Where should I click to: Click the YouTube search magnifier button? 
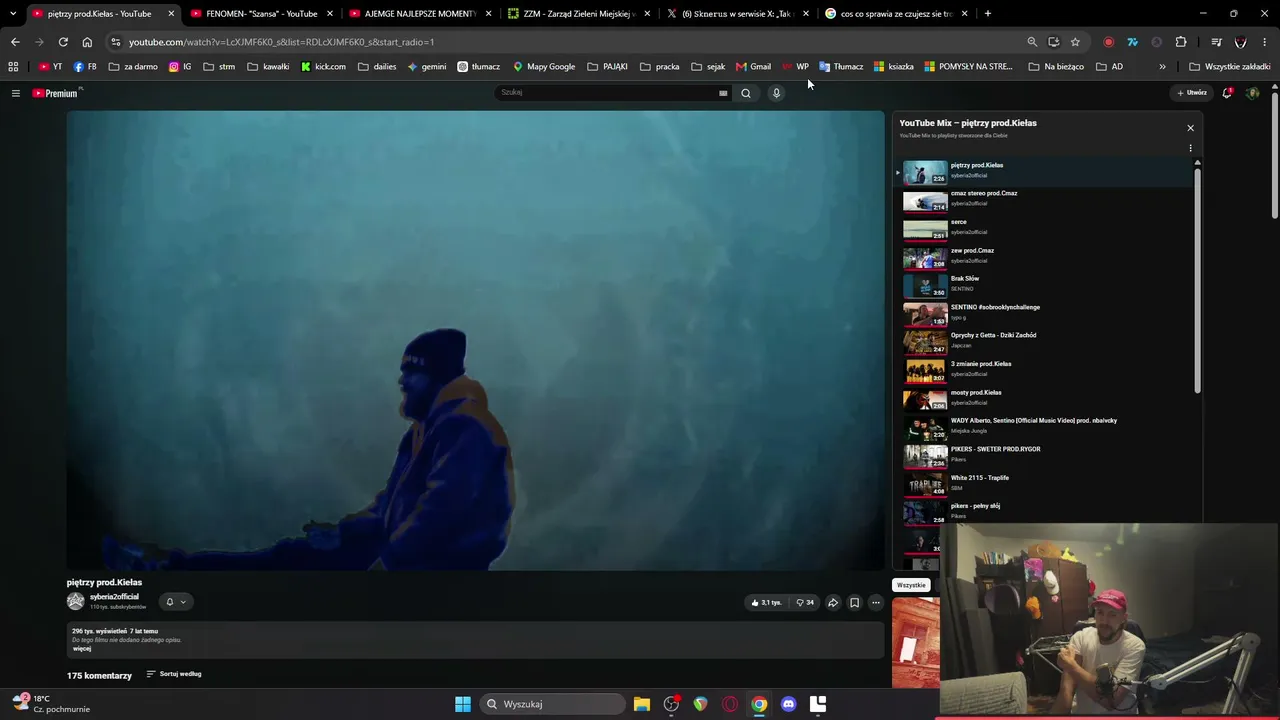[x=745, y=93]
